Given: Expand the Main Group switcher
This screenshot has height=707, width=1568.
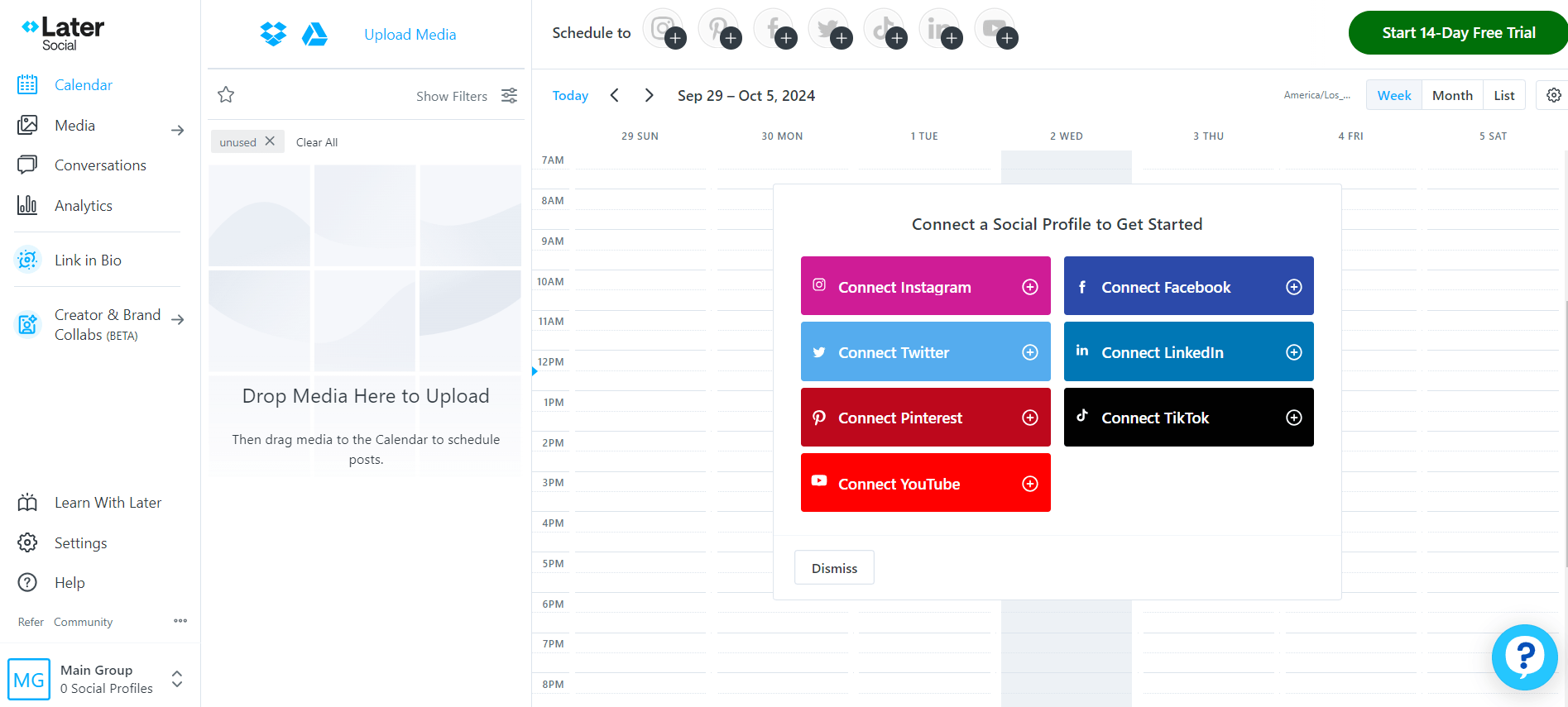Looking at the screenshot, I should coord(177,679).
